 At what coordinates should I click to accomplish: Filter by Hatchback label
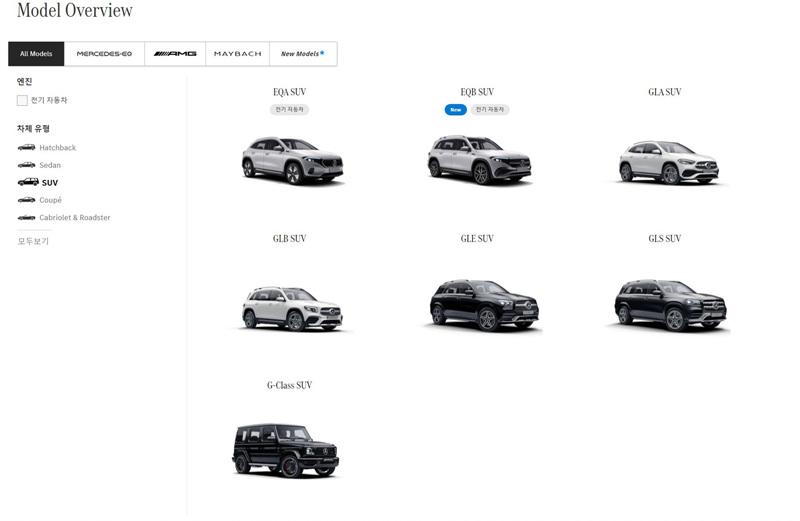pyautogui.click(x=58, y=147)
